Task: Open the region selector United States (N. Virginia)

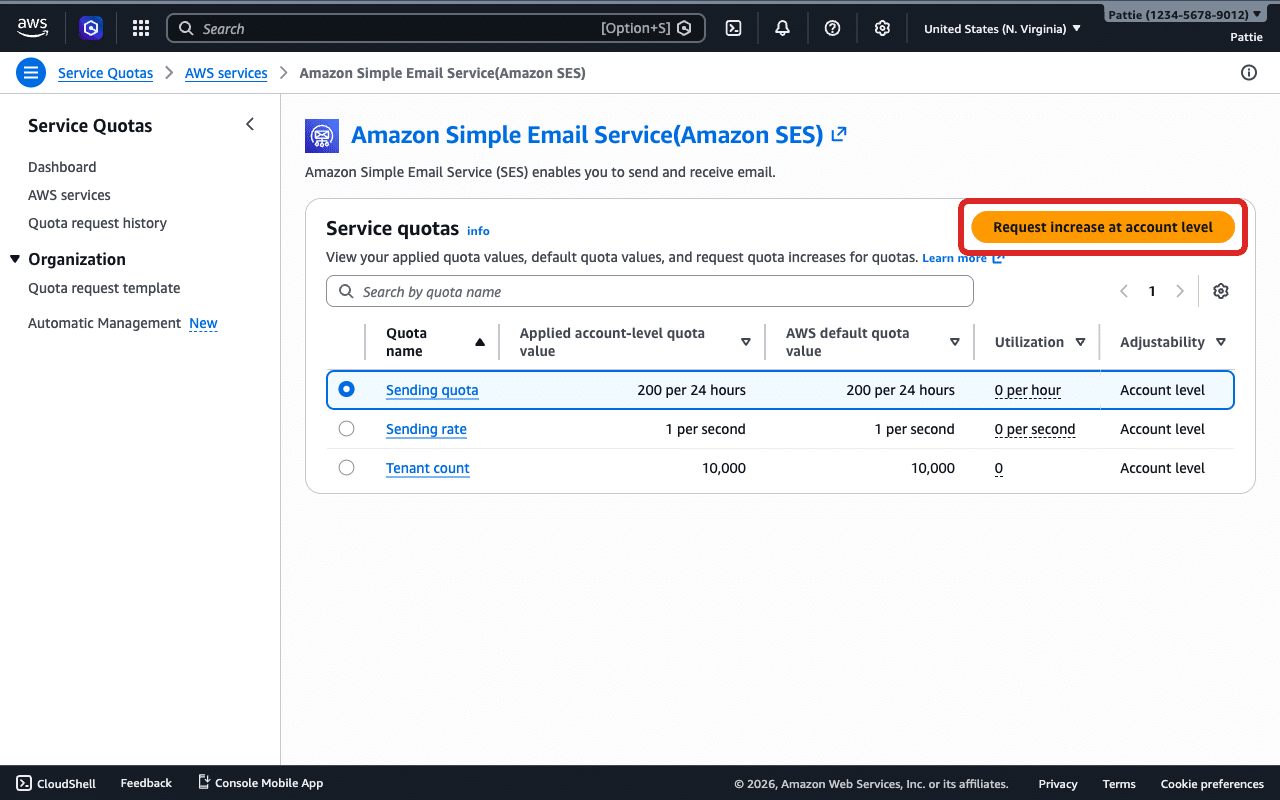Action: coord(1002,28)
